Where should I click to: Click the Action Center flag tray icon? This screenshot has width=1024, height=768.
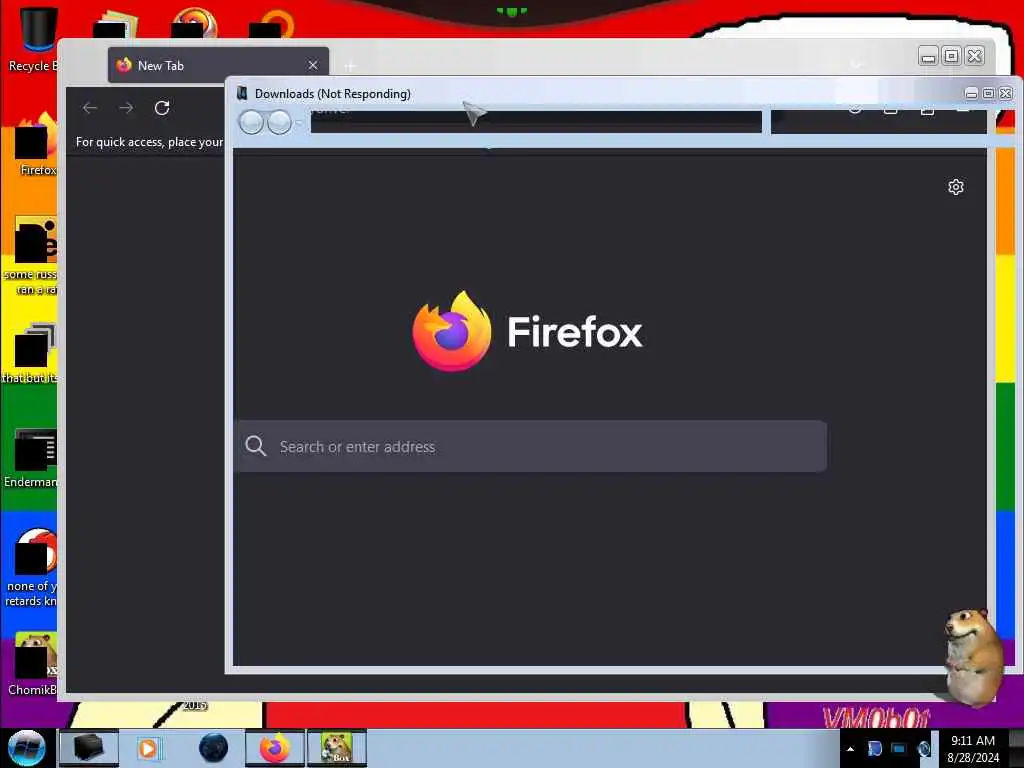[874, 749]
